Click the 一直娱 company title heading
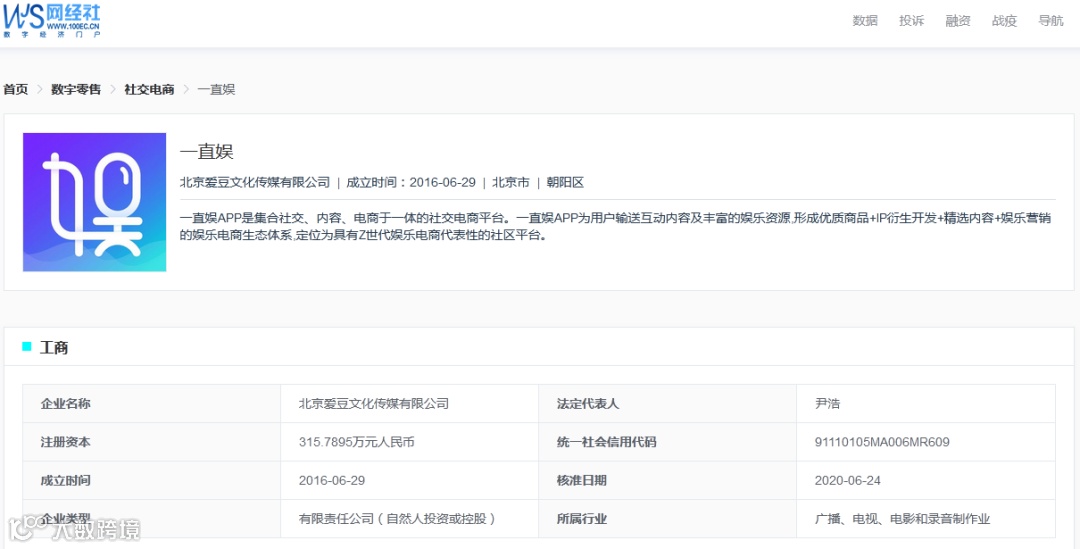The width and height of the screenshot is (1080, 549). [x=207, y=152]
